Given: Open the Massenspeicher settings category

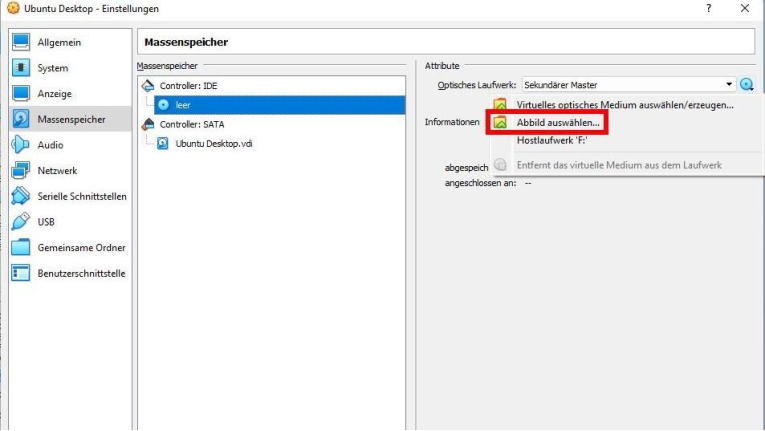Looking at the screenshot, I should coord(70,119).
